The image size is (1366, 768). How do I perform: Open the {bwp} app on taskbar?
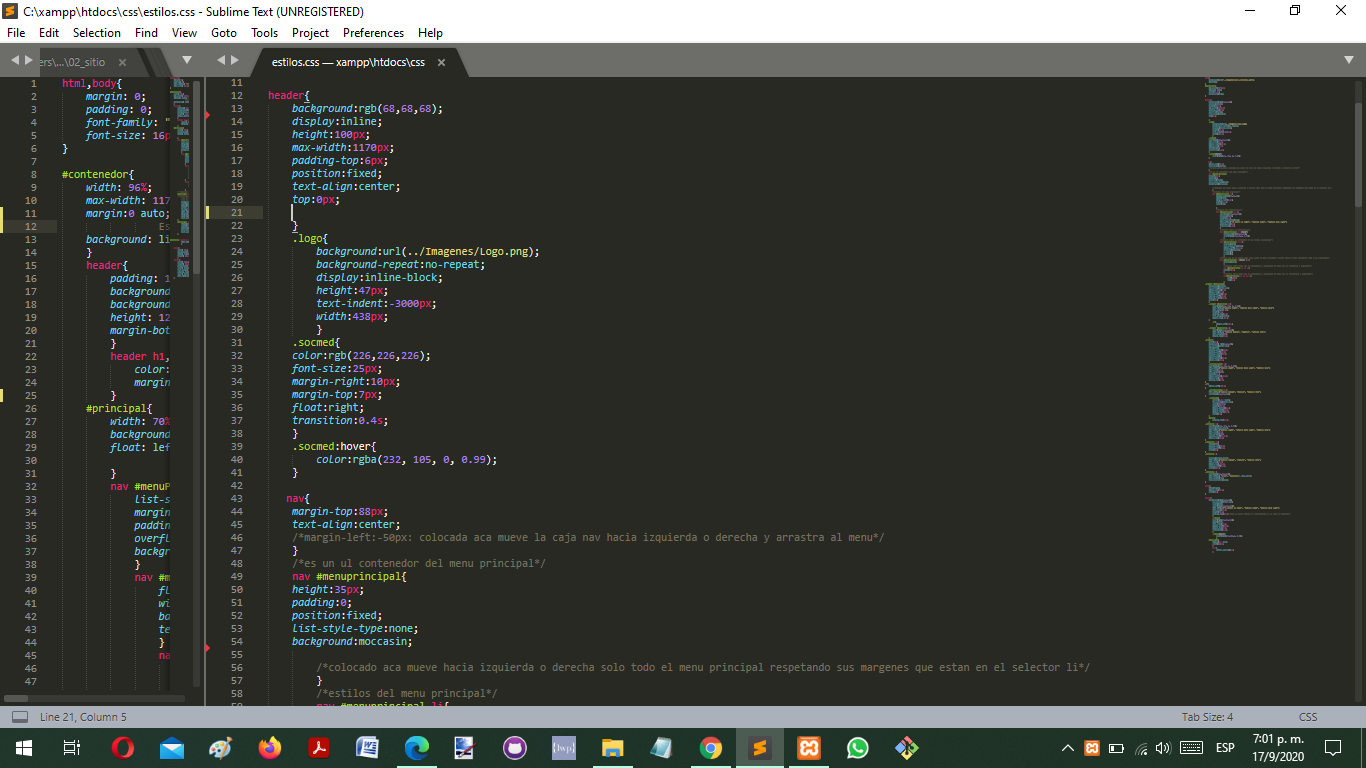pyautogui.click(x=564, y=748)
